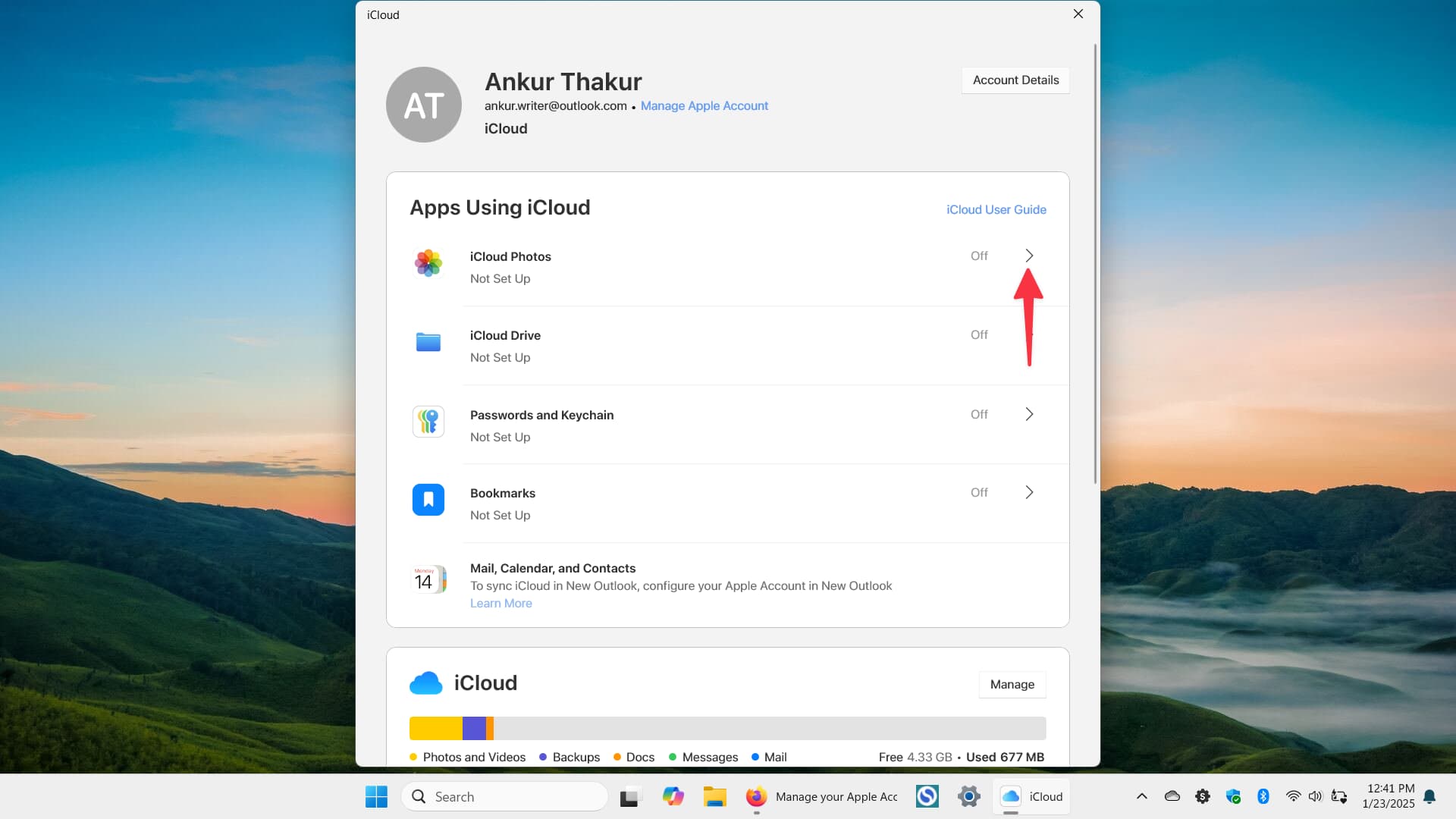Click the Free 4.33 GB storage text
Image resolution: width=1456 pixels, height=819 pixels.
[915, 757]
